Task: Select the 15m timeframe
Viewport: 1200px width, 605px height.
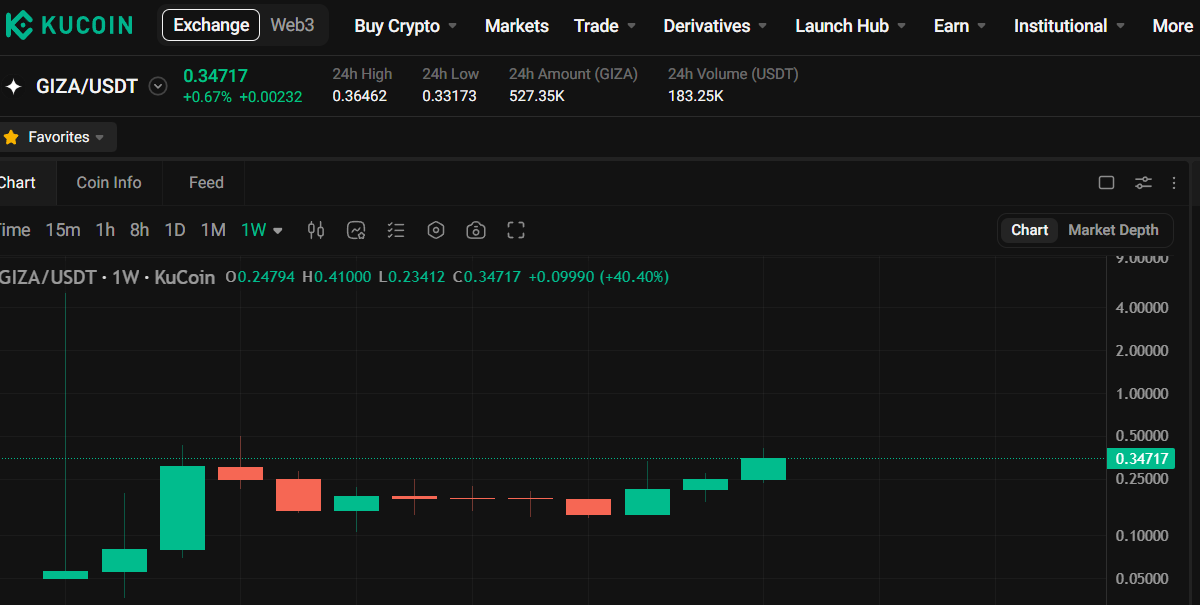Action: pos(63,229)
